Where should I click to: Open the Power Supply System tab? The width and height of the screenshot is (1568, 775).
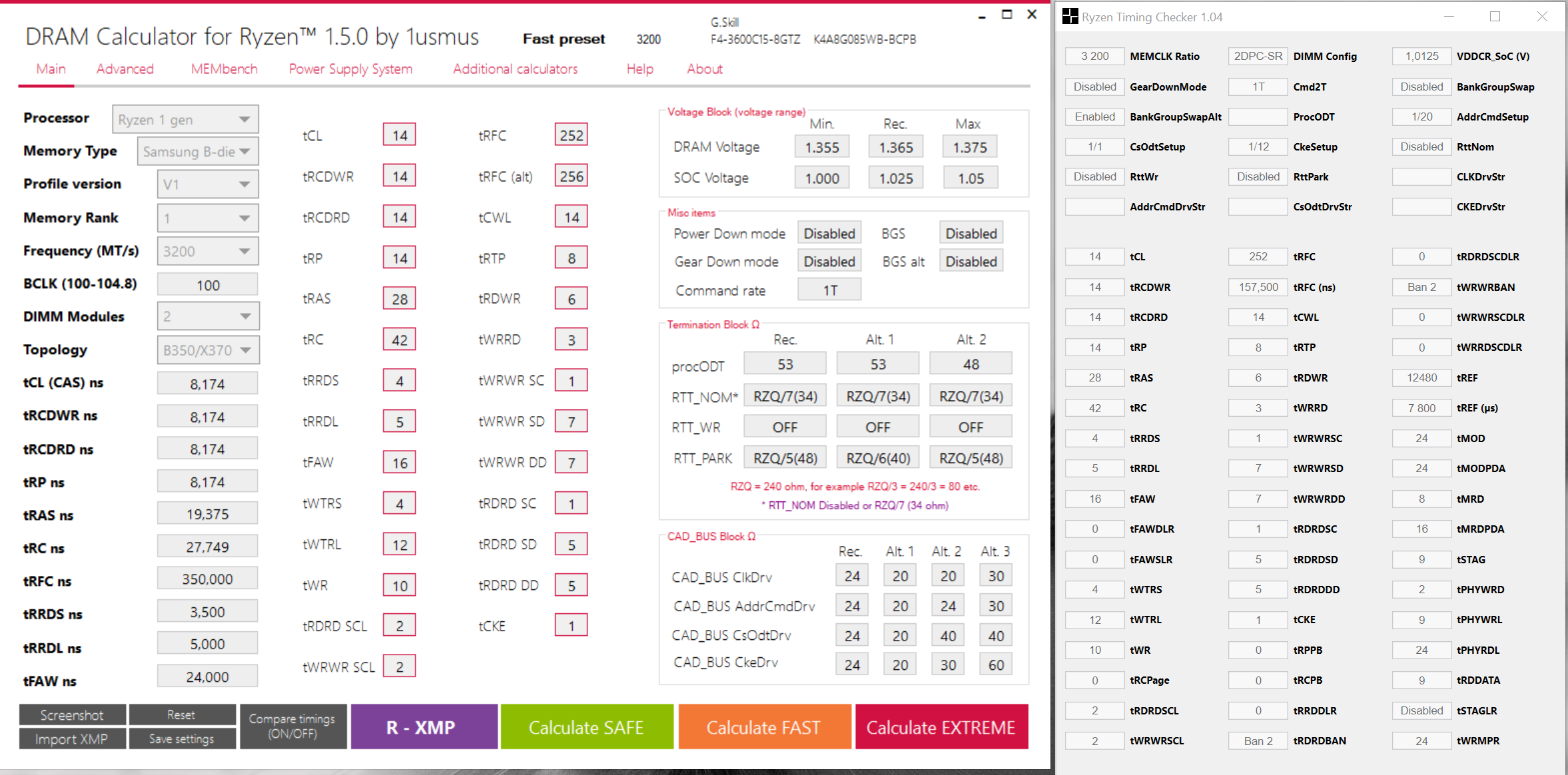[x=350, y=69]
